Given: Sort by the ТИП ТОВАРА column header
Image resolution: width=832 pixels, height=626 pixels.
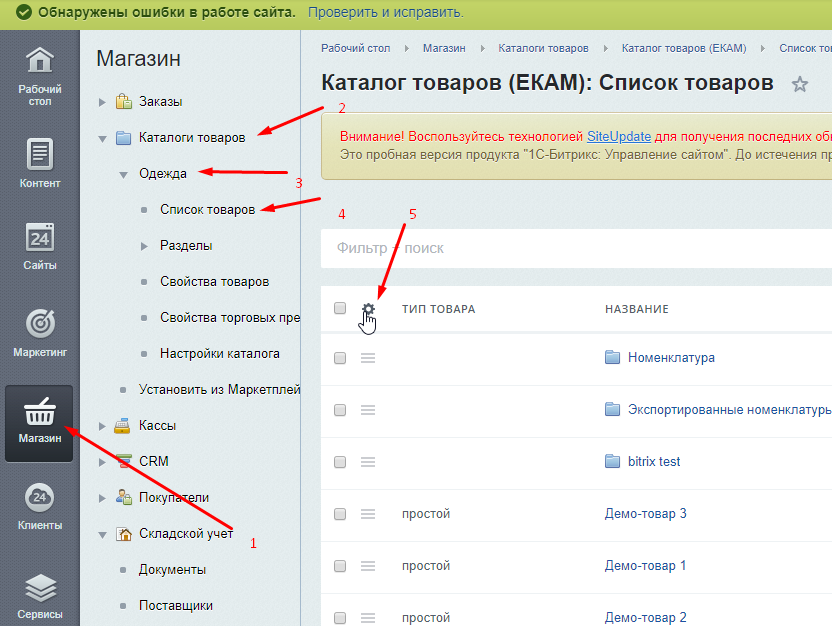Looking at the screenshot, I should click(438, 309).
